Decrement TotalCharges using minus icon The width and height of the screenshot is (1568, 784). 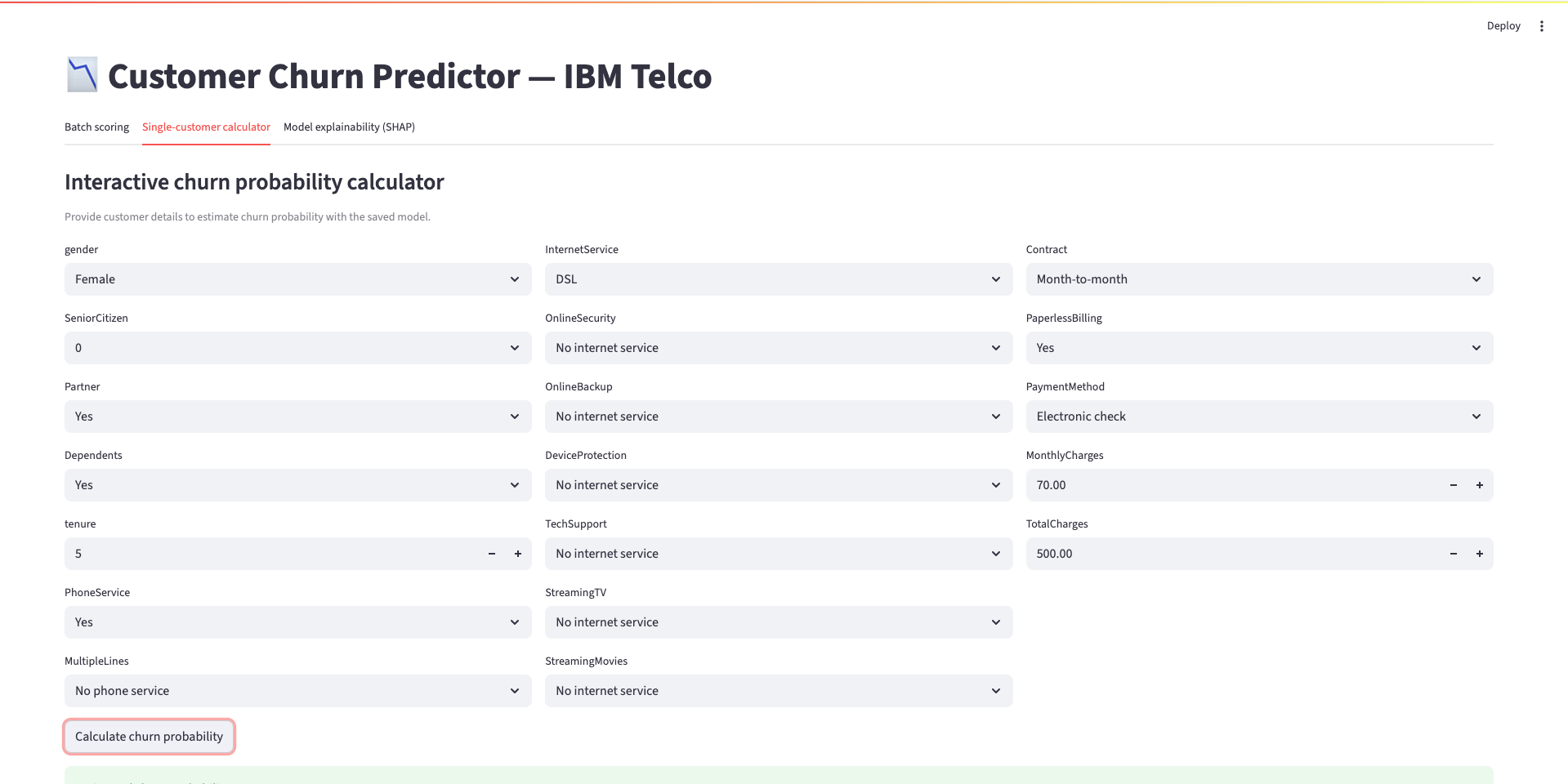tap(1454, 554)
